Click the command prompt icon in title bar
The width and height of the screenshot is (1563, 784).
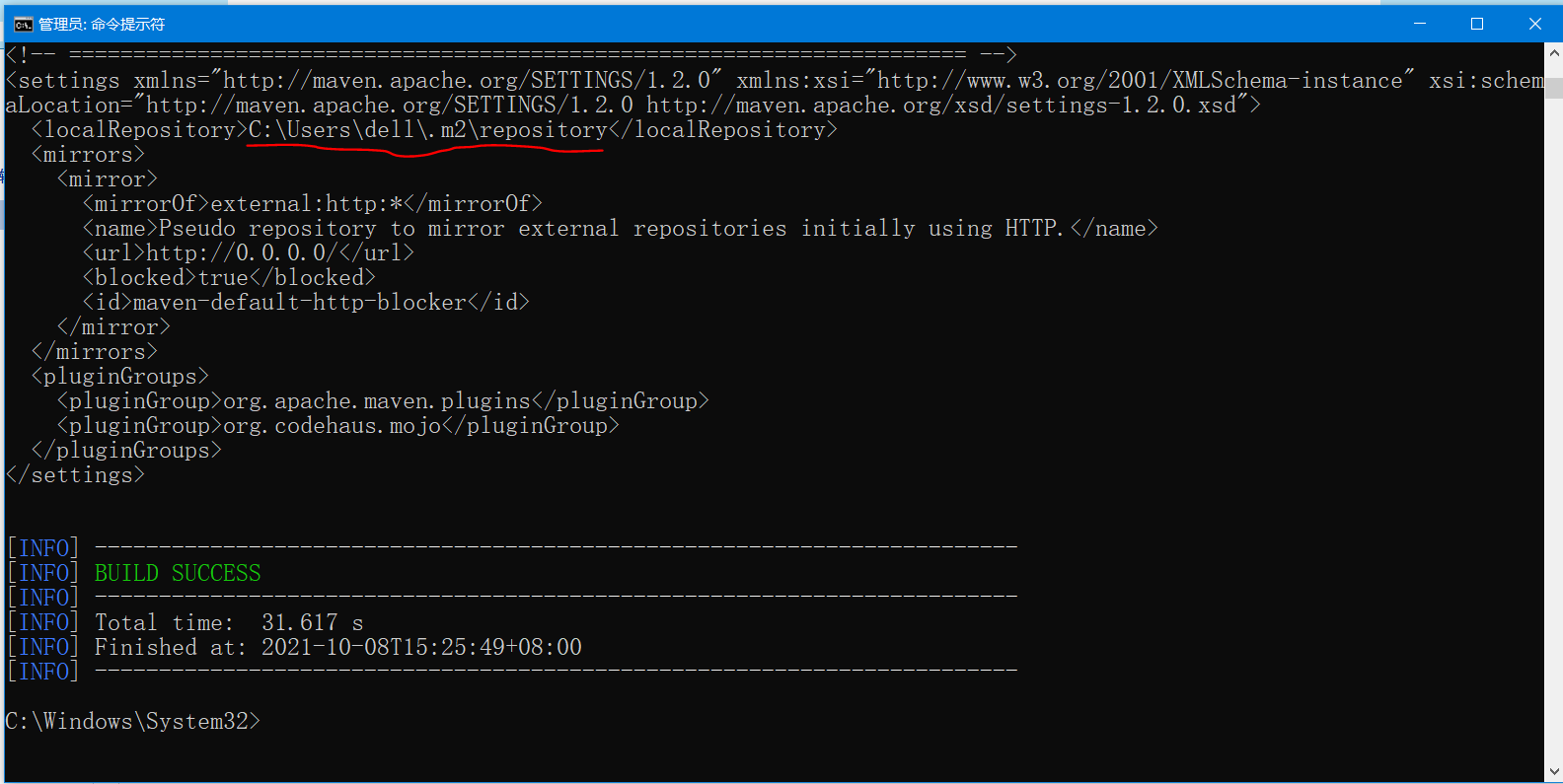coord(23,24)
